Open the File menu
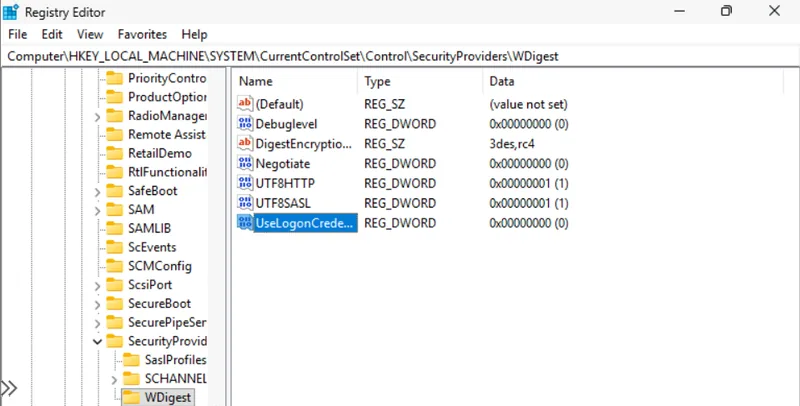The width and height of the screenshot is (800, 406). [18, 34]
